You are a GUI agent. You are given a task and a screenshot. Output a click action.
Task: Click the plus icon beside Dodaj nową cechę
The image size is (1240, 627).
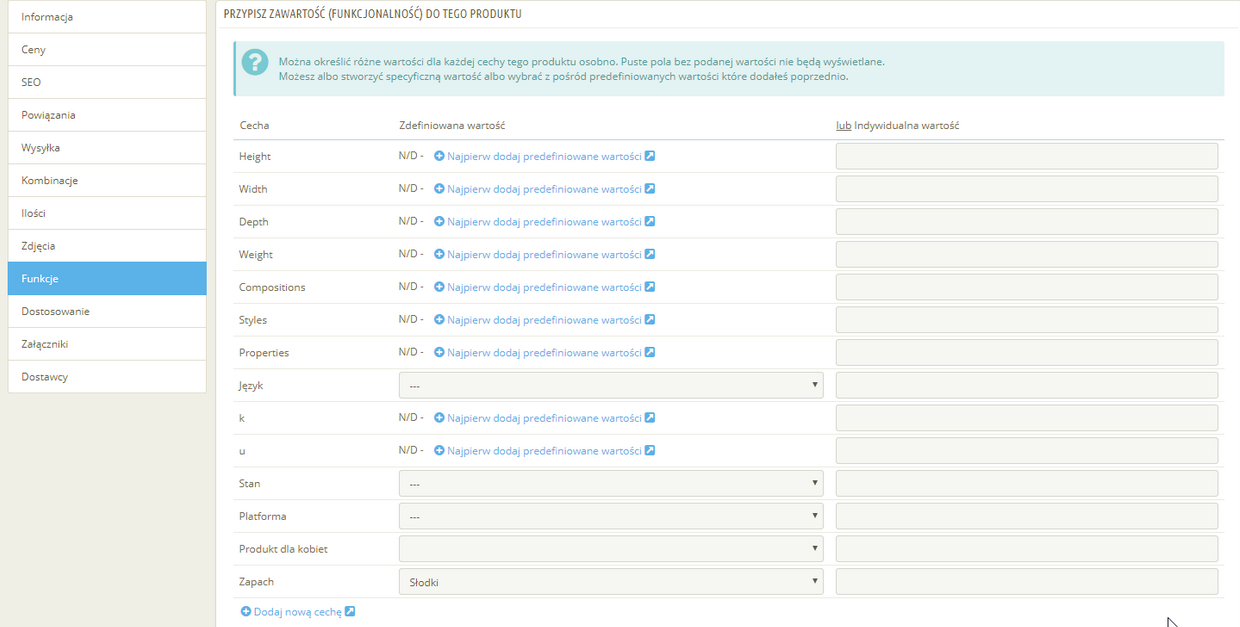tap(246, 611)
